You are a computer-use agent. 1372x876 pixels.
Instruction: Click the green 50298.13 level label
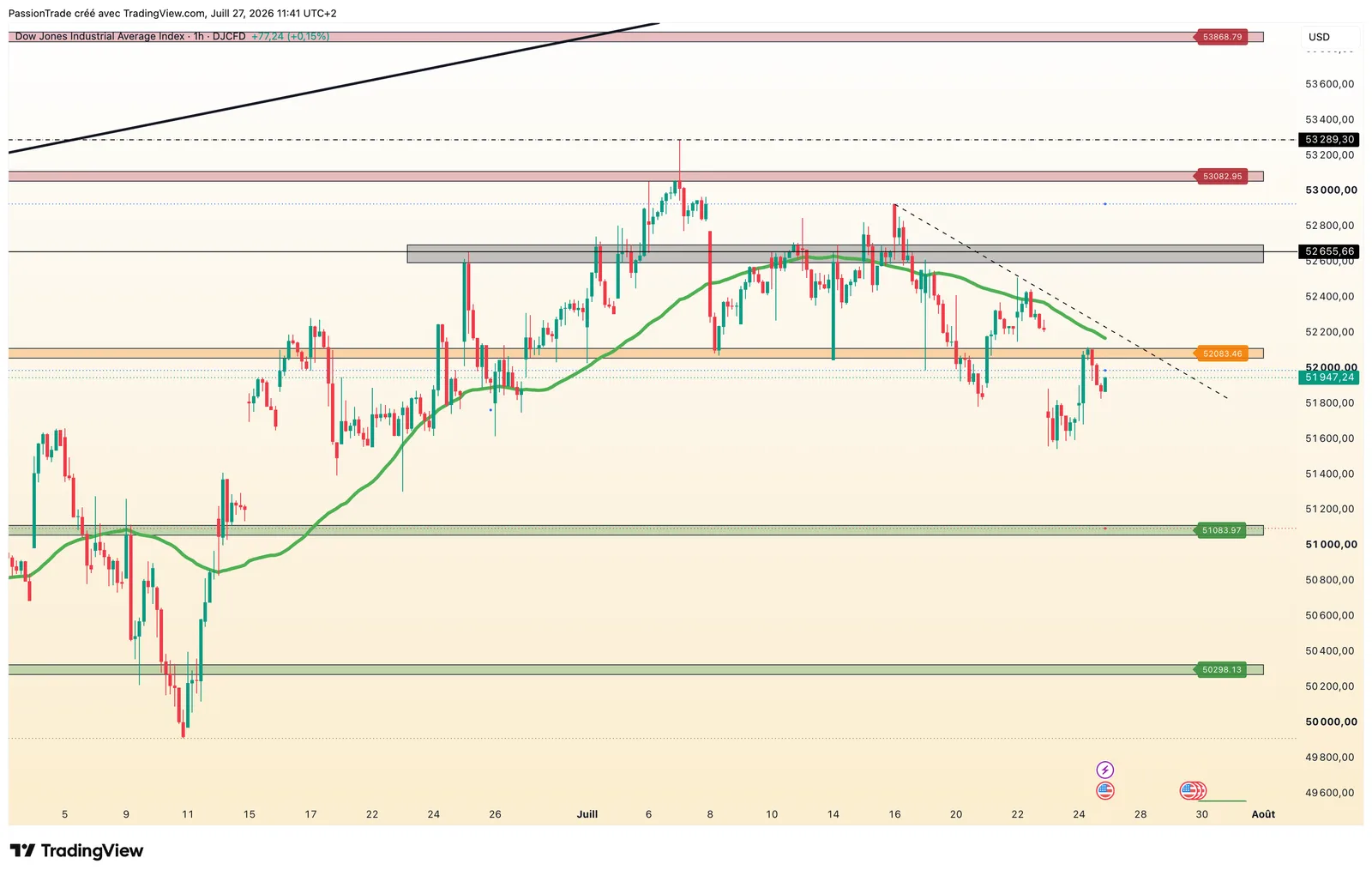click(x=1222, y=670)
